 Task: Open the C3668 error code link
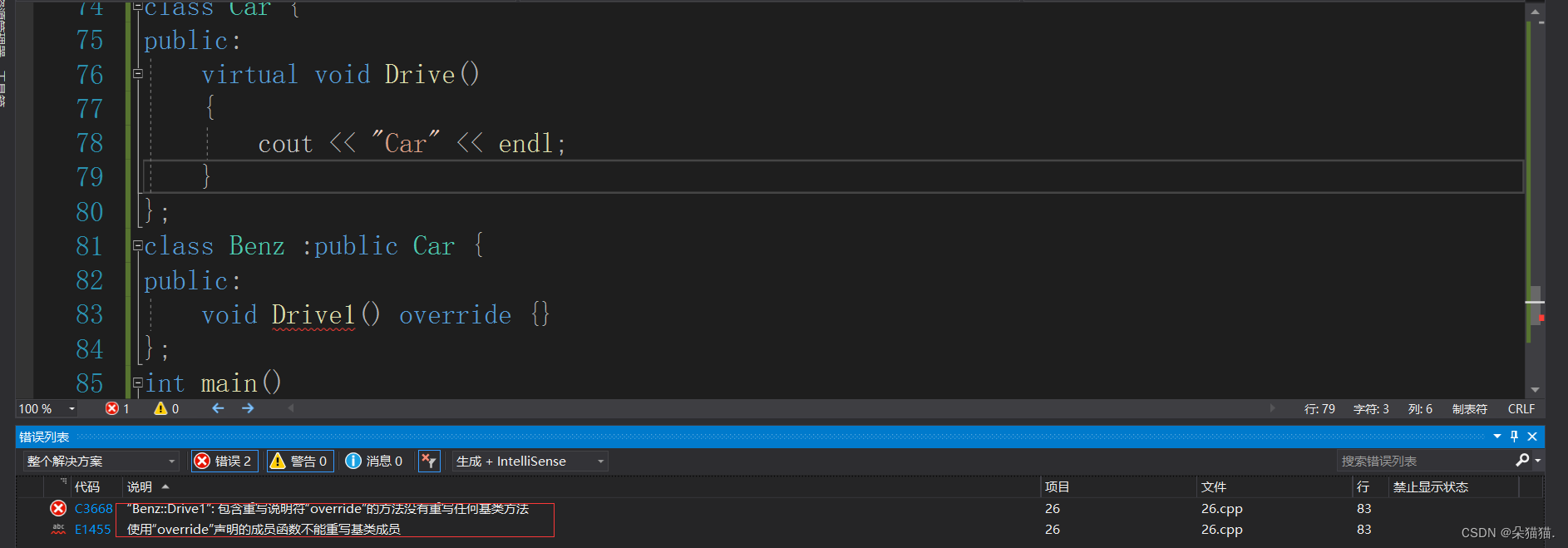[93, 508]
